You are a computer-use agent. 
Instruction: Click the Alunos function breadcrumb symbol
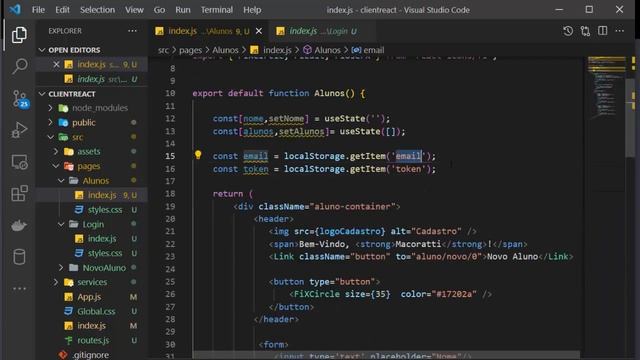pyautogui.click(x=322, y=50)
